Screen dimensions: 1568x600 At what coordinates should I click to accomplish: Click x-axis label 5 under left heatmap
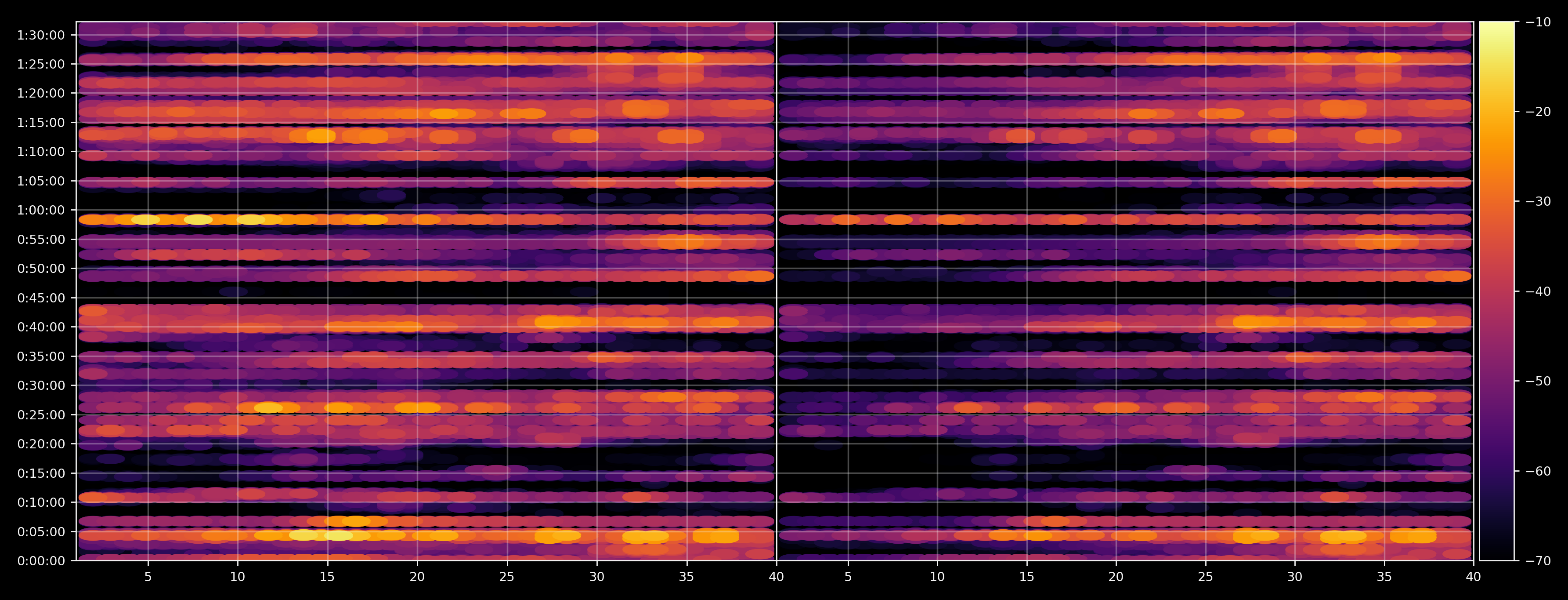(x=148, y=577)
